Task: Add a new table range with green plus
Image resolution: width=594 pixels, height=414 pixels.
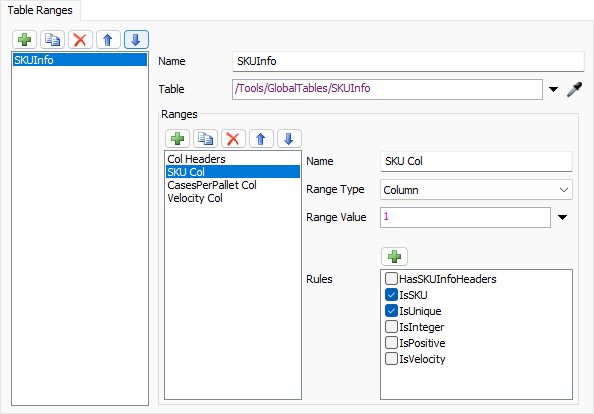Action: (x=24, y=39)
